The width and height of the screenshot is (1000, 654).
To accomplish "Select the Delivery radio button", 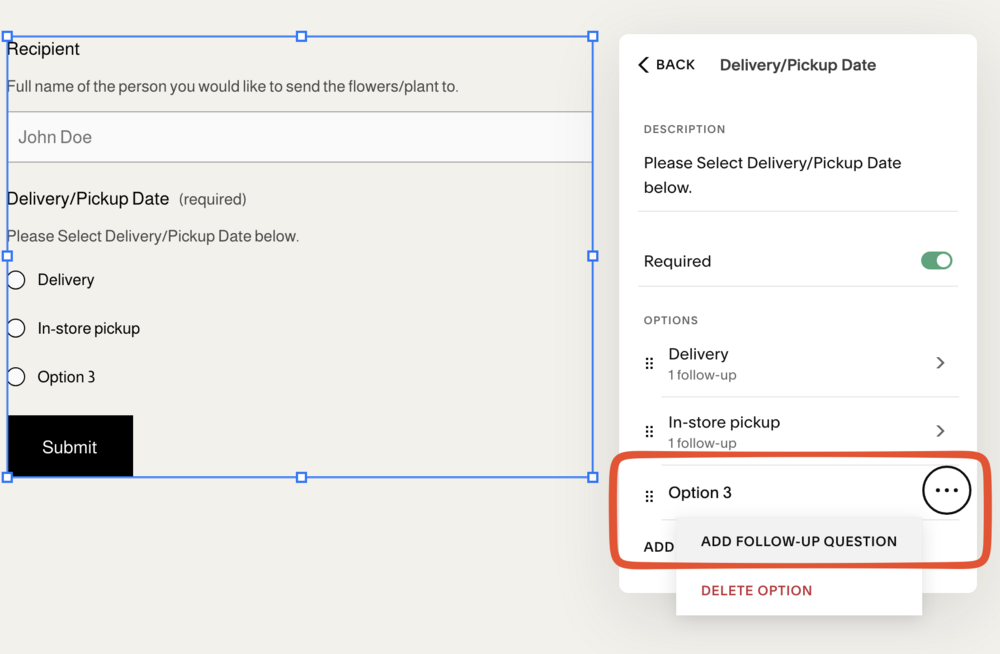I will click(15, 280).
